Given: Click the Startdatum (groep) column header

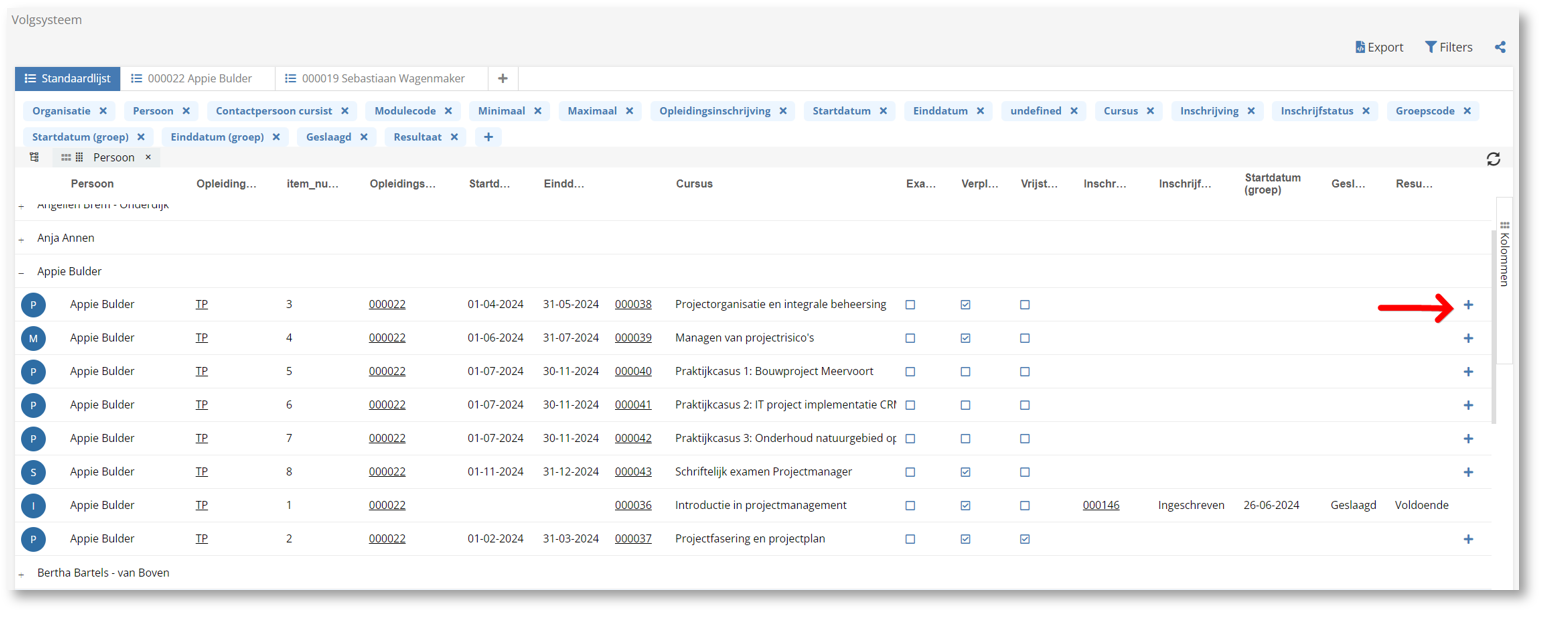Looking at the screenshot, I should (x=1273, y=184).
